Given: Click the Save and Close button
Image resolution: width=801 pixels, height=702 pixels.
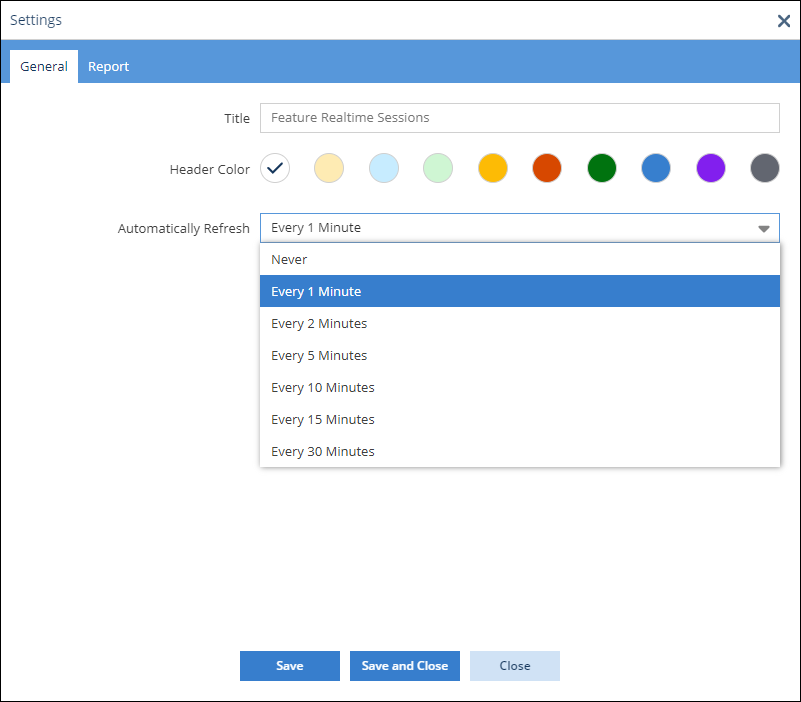Looking at the screenshot, I should [x=405, y=666].
